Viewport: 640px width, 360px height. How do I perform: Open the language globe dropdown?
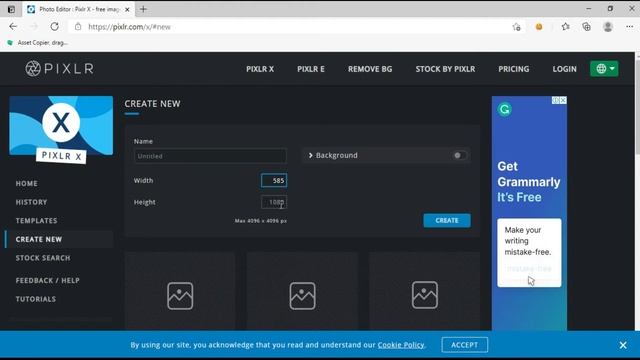(604, 69)
